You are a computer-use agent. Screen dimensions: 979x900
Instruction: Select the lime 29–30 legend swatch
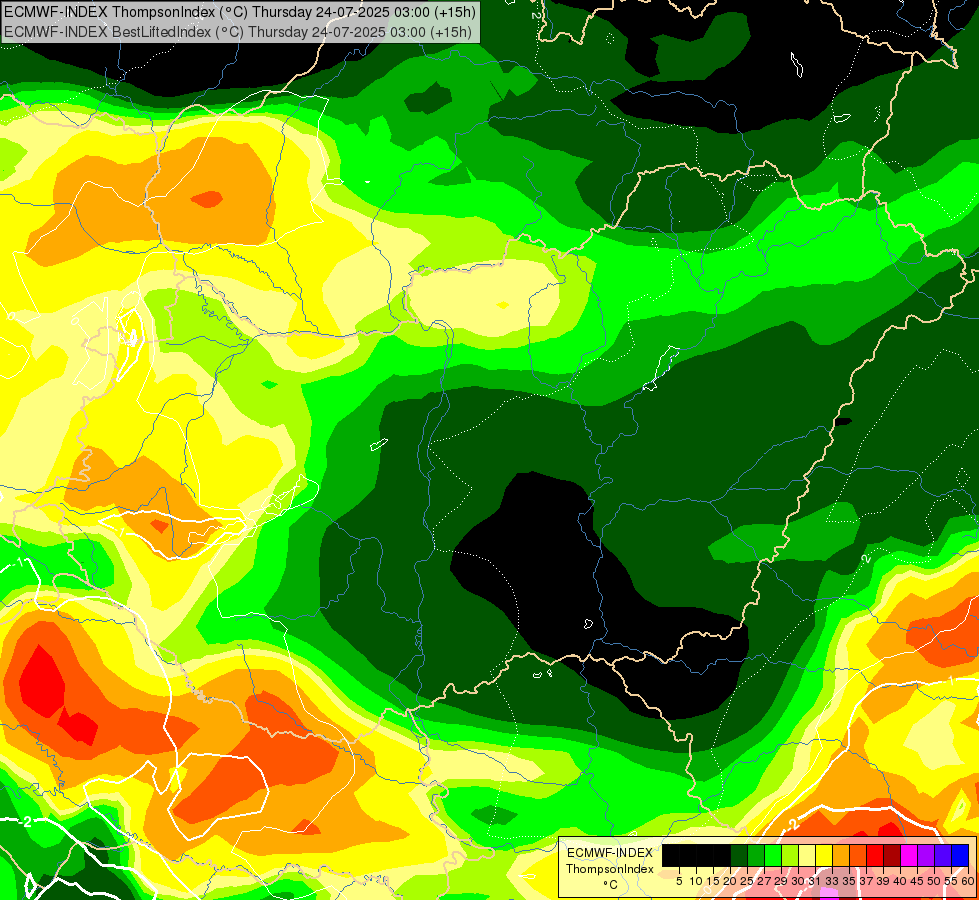pyautogui.click(x=790, y=855)
